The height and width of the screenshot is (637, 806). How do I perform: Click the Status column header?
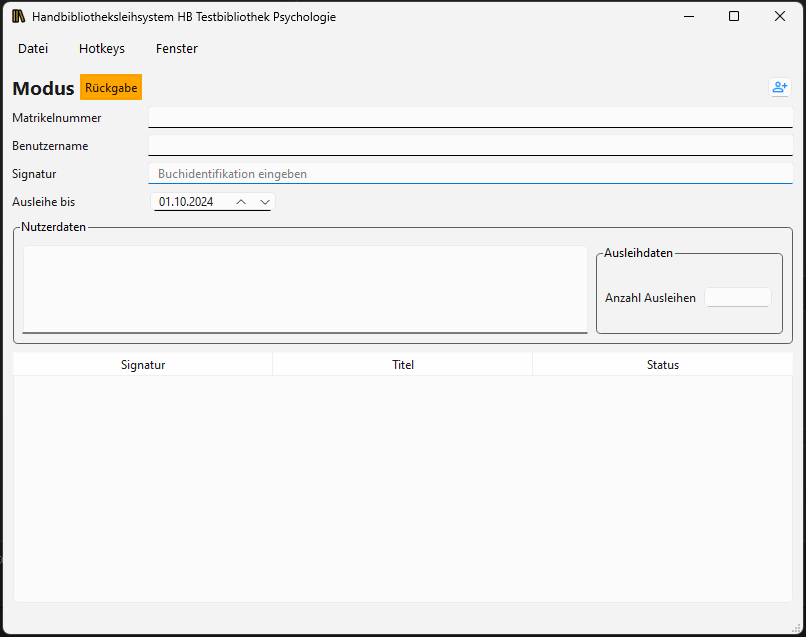pyautogui.click(x=662, y=365)
